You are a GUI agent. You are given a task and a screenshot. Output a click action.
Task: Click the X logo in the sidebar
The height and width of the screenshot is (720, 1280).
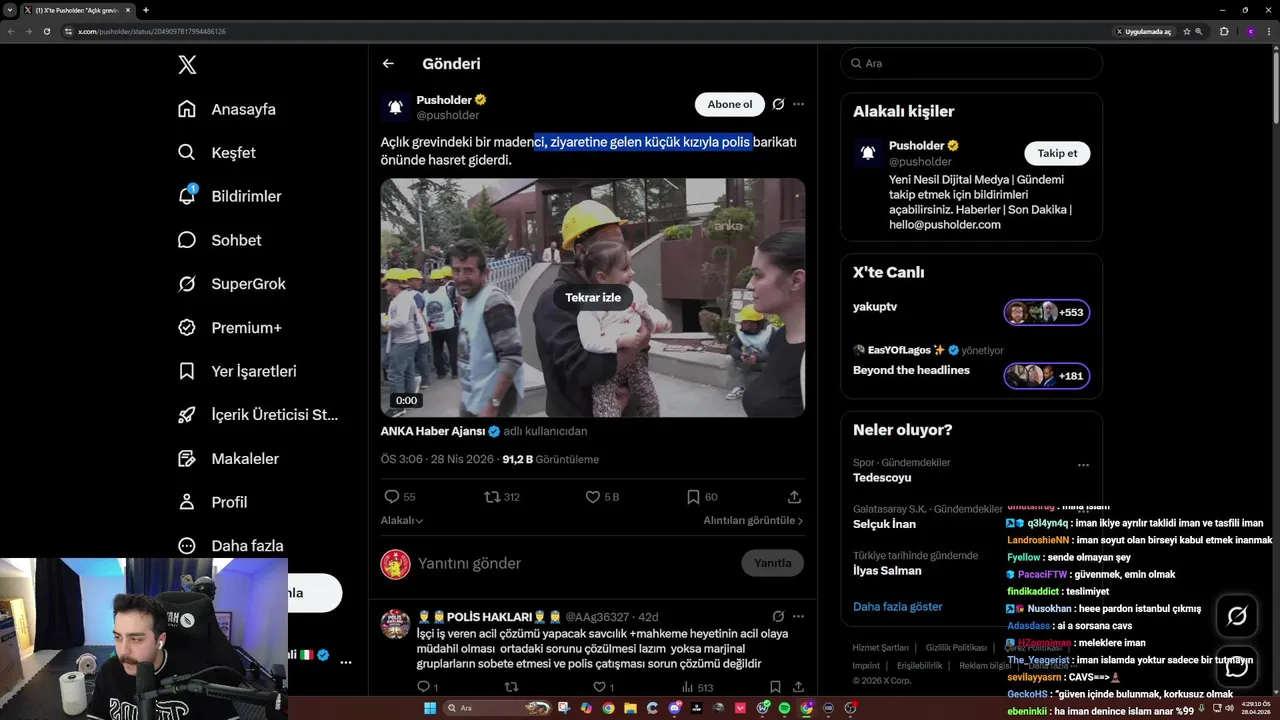(187, 65)
